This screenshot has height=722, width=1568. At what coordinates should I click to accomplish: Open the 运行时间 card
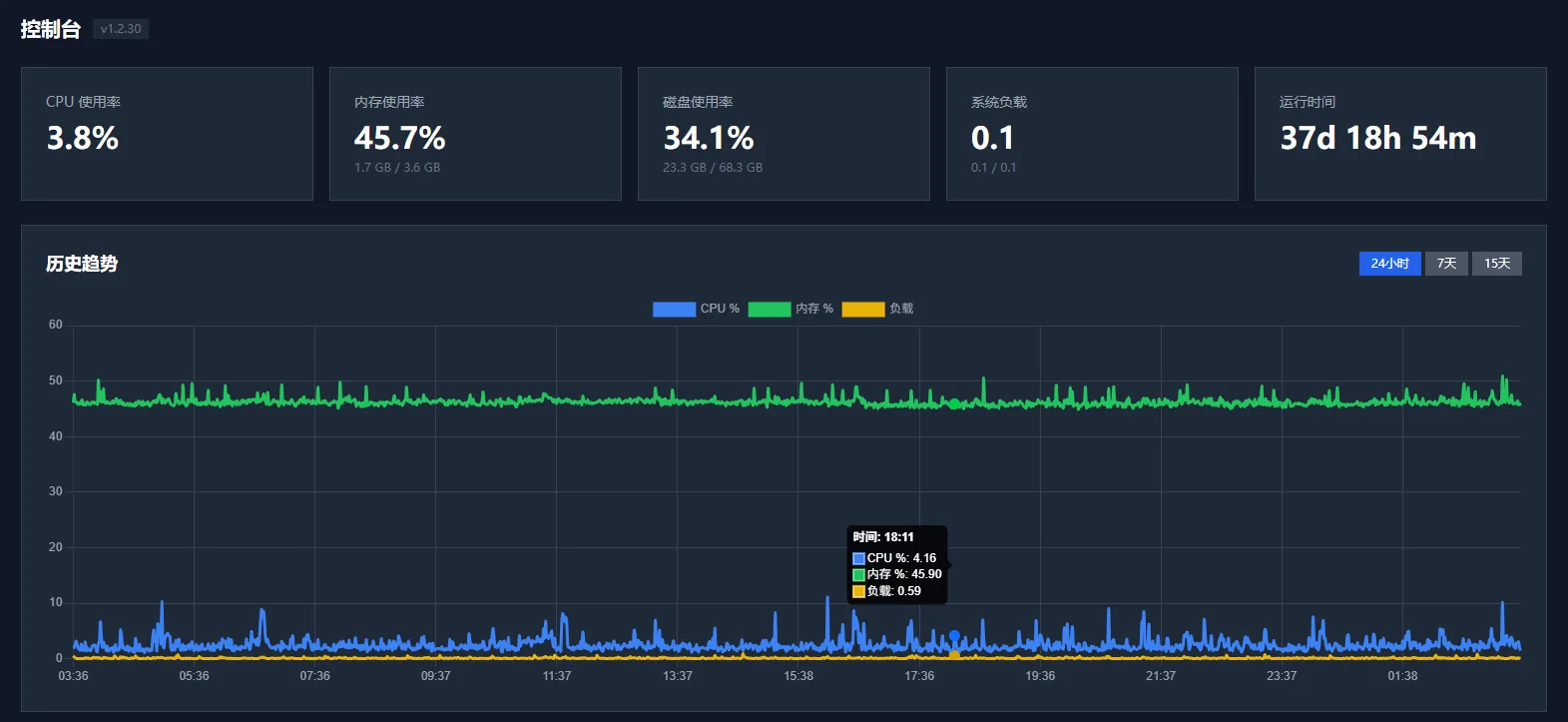[1400, 134]
